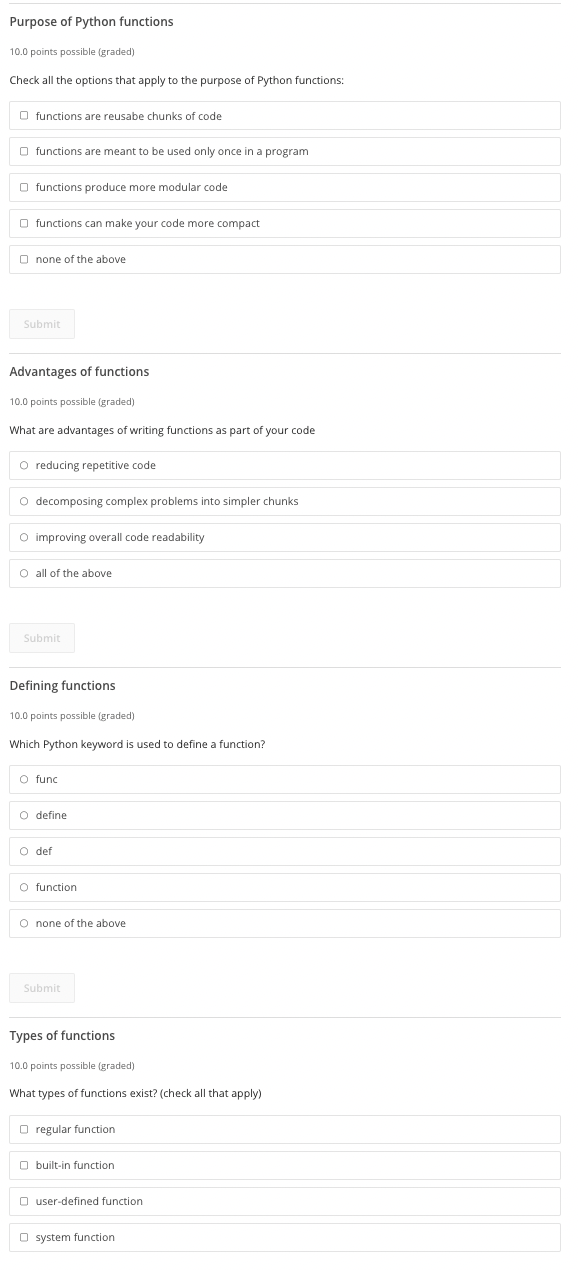
Task: Check "functions produce more modular code"
Action: point(24,187)
